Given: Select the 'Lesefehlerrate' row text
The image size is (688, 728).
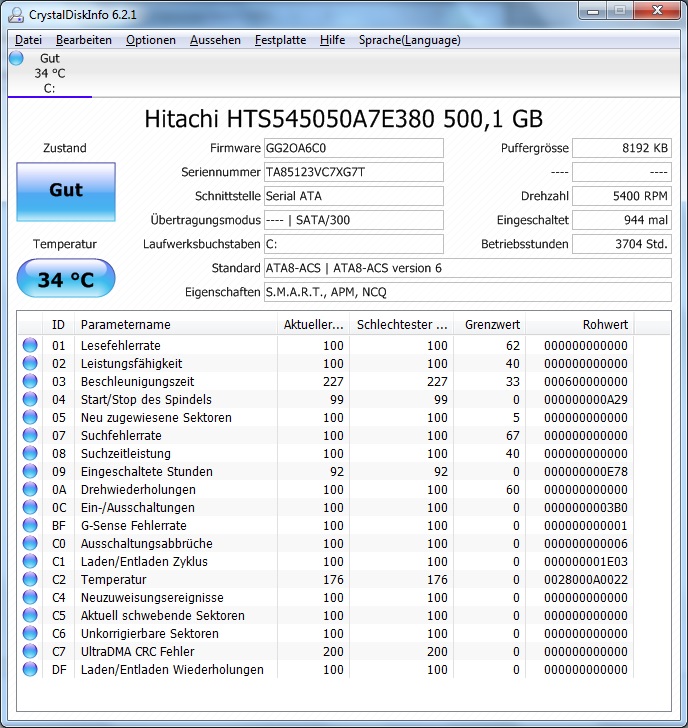Looking at the screenshot, I should [x=120, y=345].
